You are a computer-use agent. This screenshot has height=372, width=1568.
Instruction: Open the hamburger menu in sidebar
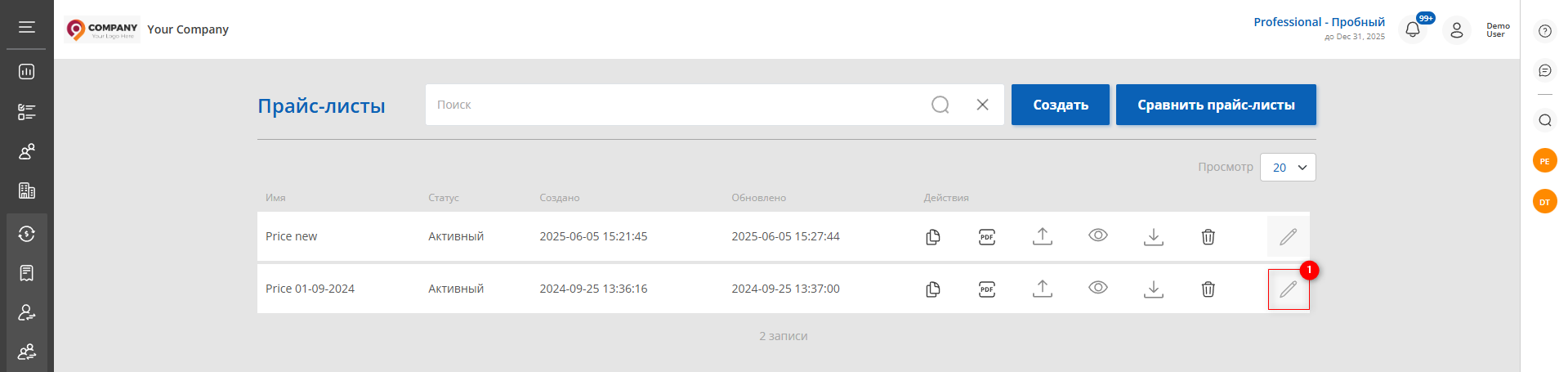(x=27, y=27)
